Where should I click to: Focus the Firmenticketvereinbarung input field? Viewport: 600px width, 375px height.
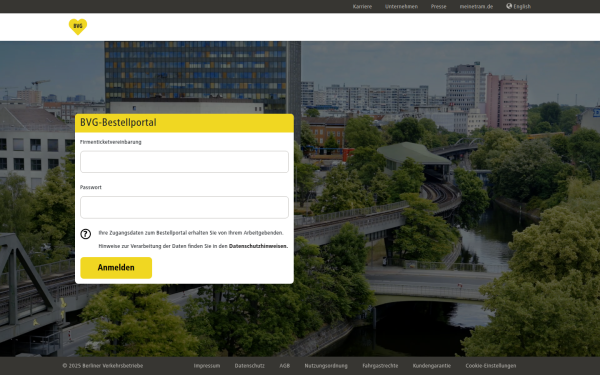(x=184, y=162)
